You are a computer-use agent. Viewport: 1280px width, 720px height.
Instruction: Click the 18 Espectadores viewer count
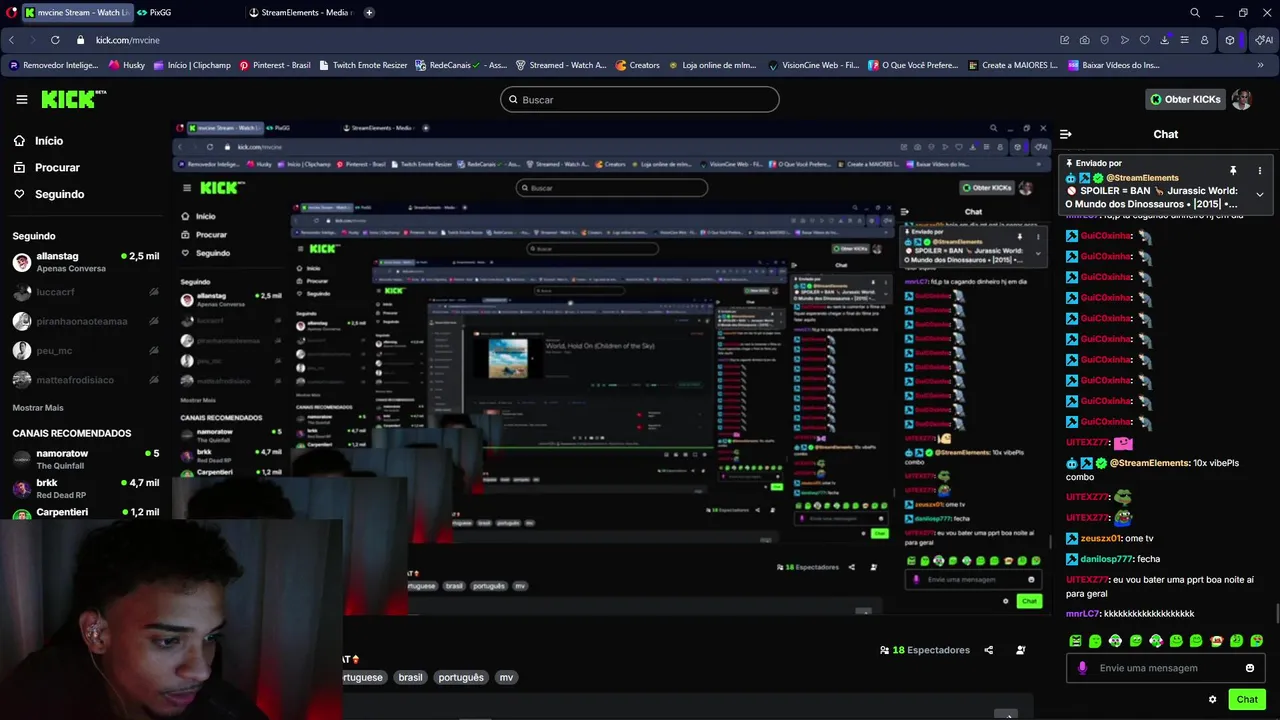(x=925, y=650)
